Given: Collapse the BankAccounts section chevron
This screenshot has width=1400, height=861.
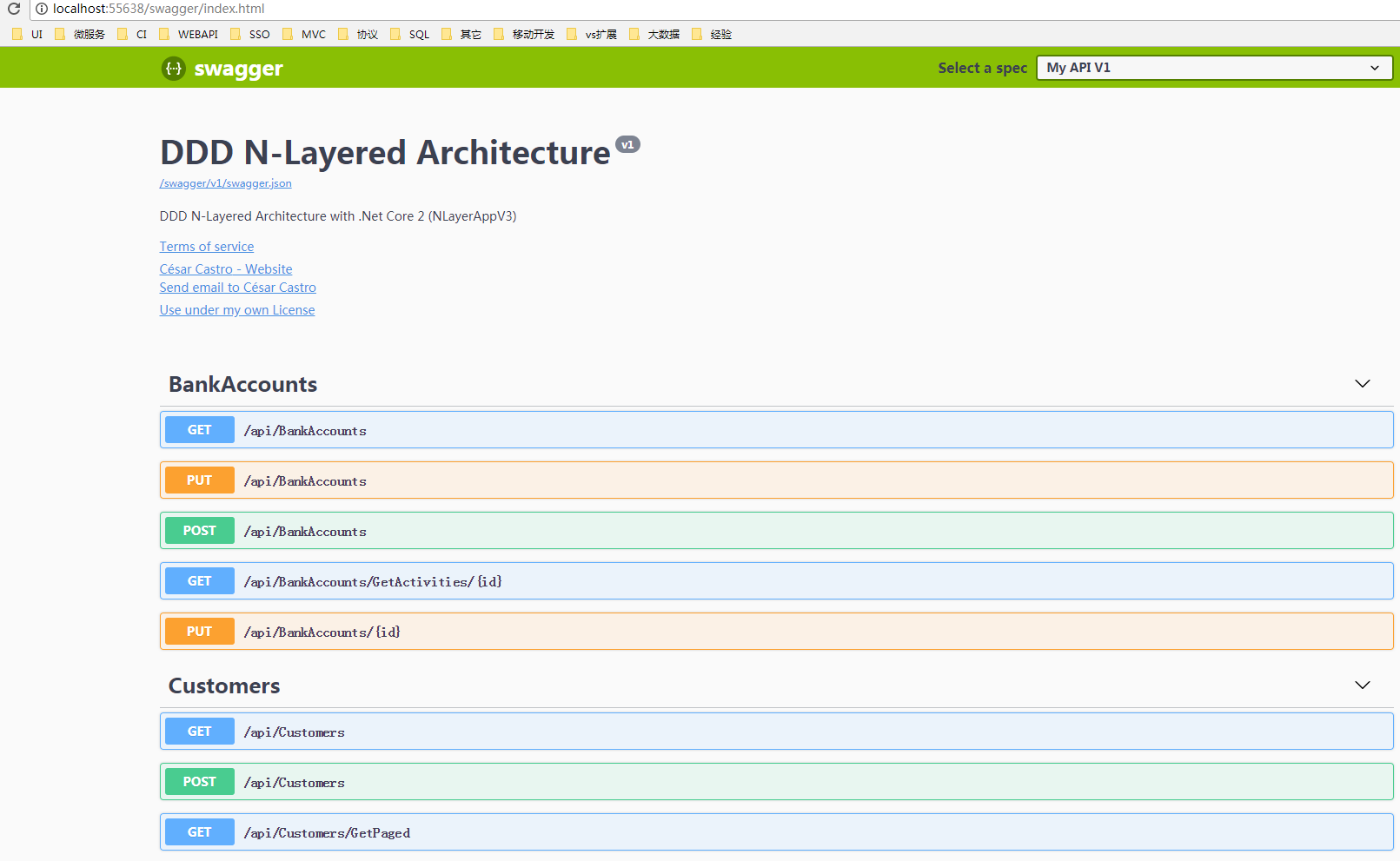Looking at the screenshot, I should click(x=1362, y=384).
